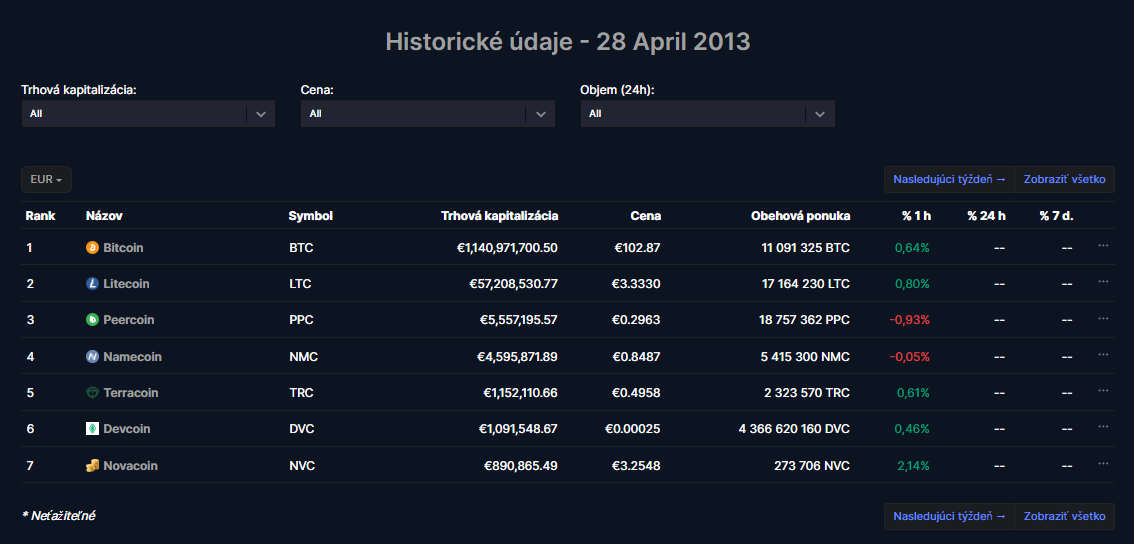Click the Namecoin logo icon
Image resolution: width=1134 pixels, height=544 pixels.
point(93,357)
